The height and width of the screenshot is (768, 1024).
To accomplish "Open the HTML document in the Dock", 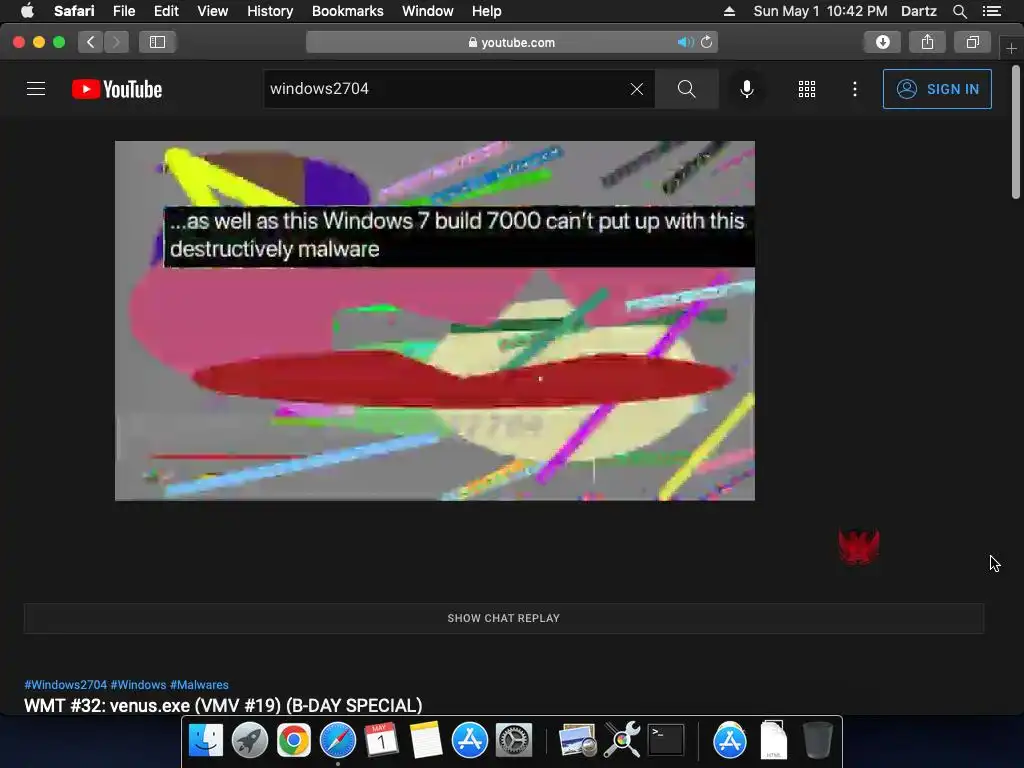I will click(x=774, y=740).
